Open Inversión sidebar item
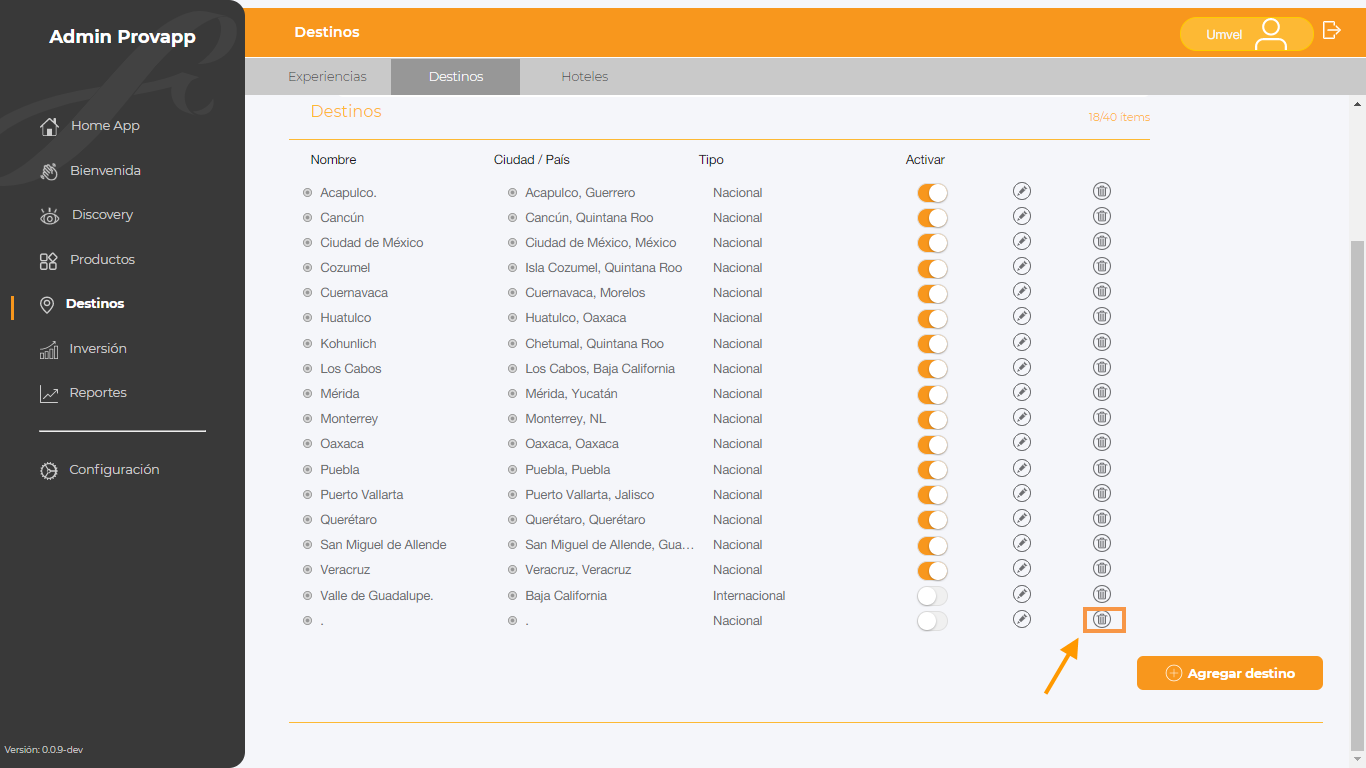 (x=83, y=349)
